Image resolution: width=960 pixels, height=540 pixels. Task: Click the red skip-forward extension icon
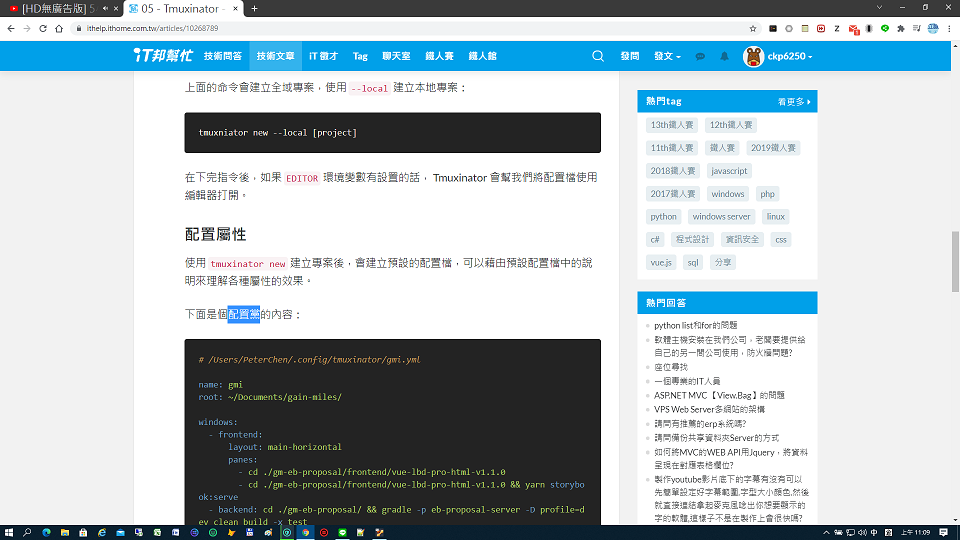821,28
